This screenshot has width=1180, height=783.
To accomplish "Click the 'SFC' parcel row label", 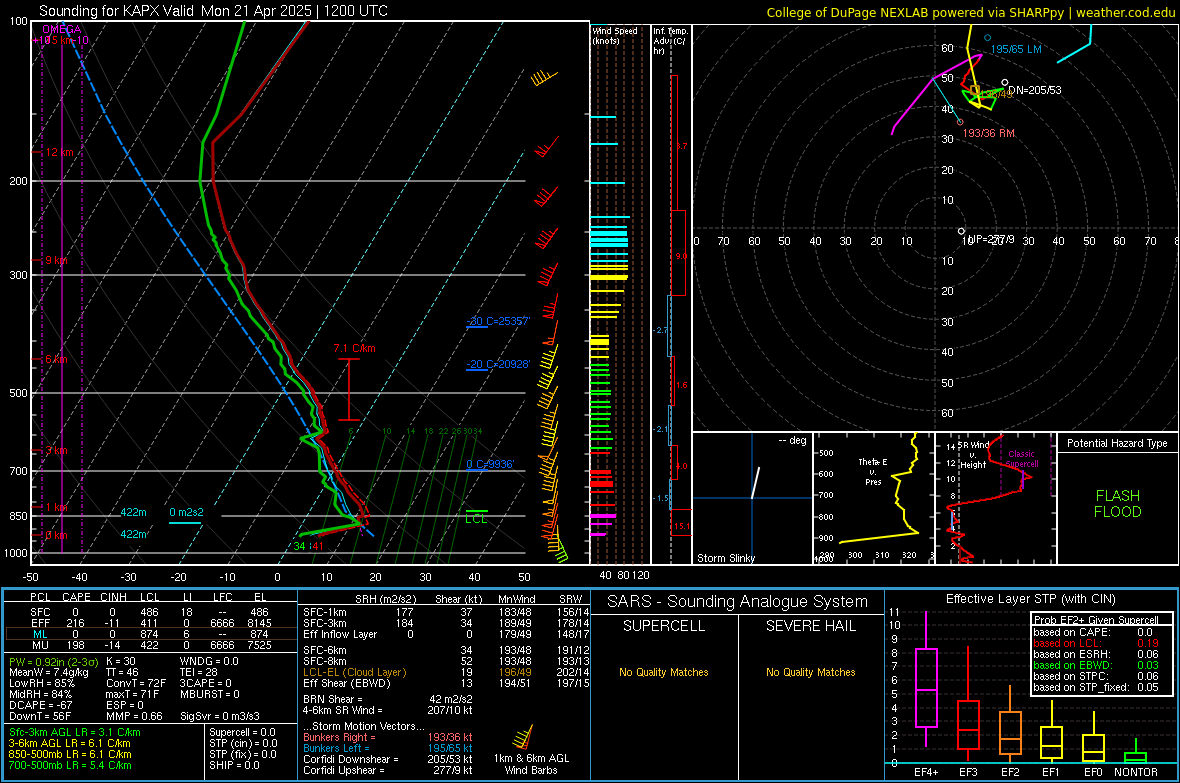I will pyautogui.click(x=40, y=613).
